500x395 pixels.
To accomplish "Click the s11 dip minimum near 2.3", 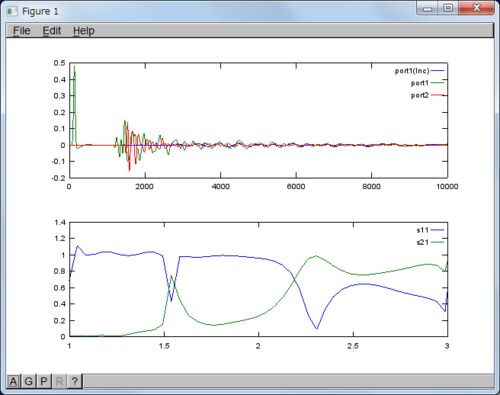I will tap(317, 328).
